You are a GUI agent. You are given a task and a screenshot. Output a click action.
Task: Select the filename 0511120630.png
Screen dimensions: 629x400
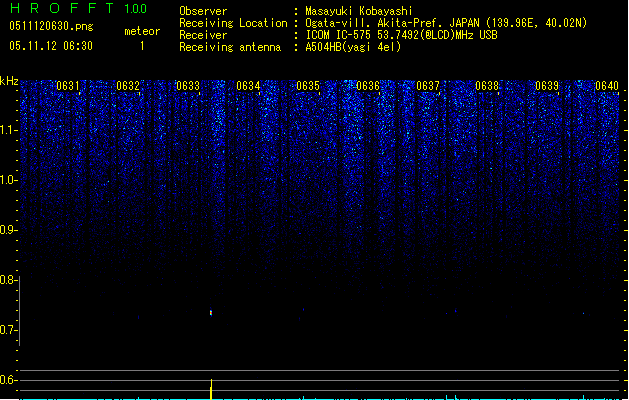(51, 26)
